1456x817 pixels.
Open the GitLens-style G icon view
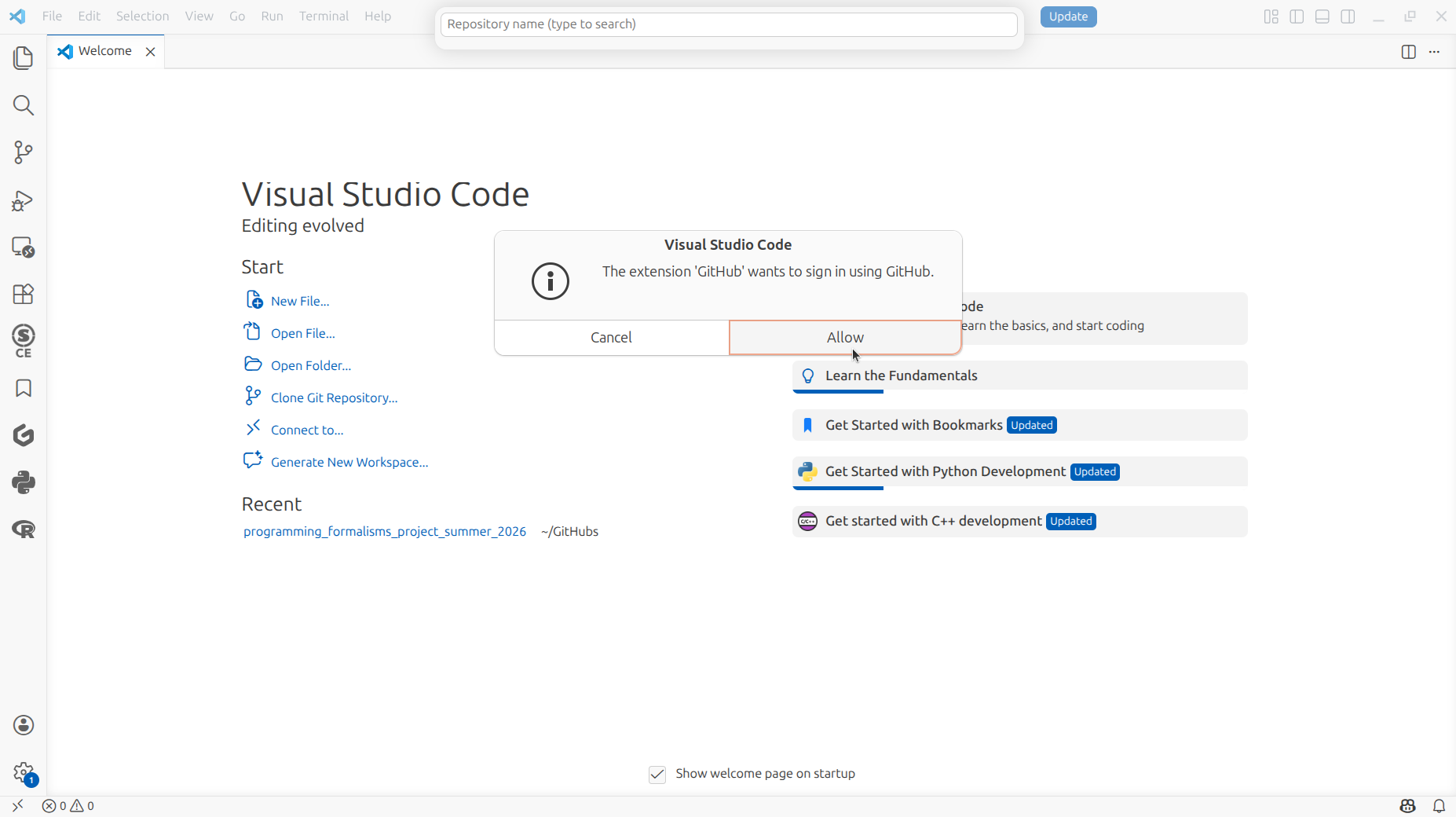coord(24,435)
